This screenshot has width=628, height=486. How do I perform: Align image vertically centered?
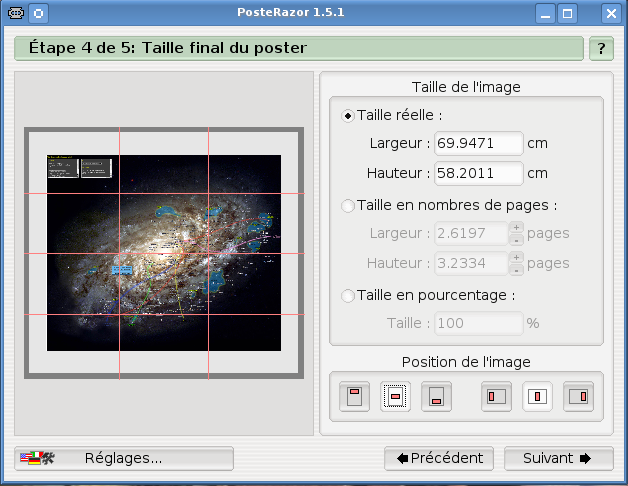coord(395,396)
